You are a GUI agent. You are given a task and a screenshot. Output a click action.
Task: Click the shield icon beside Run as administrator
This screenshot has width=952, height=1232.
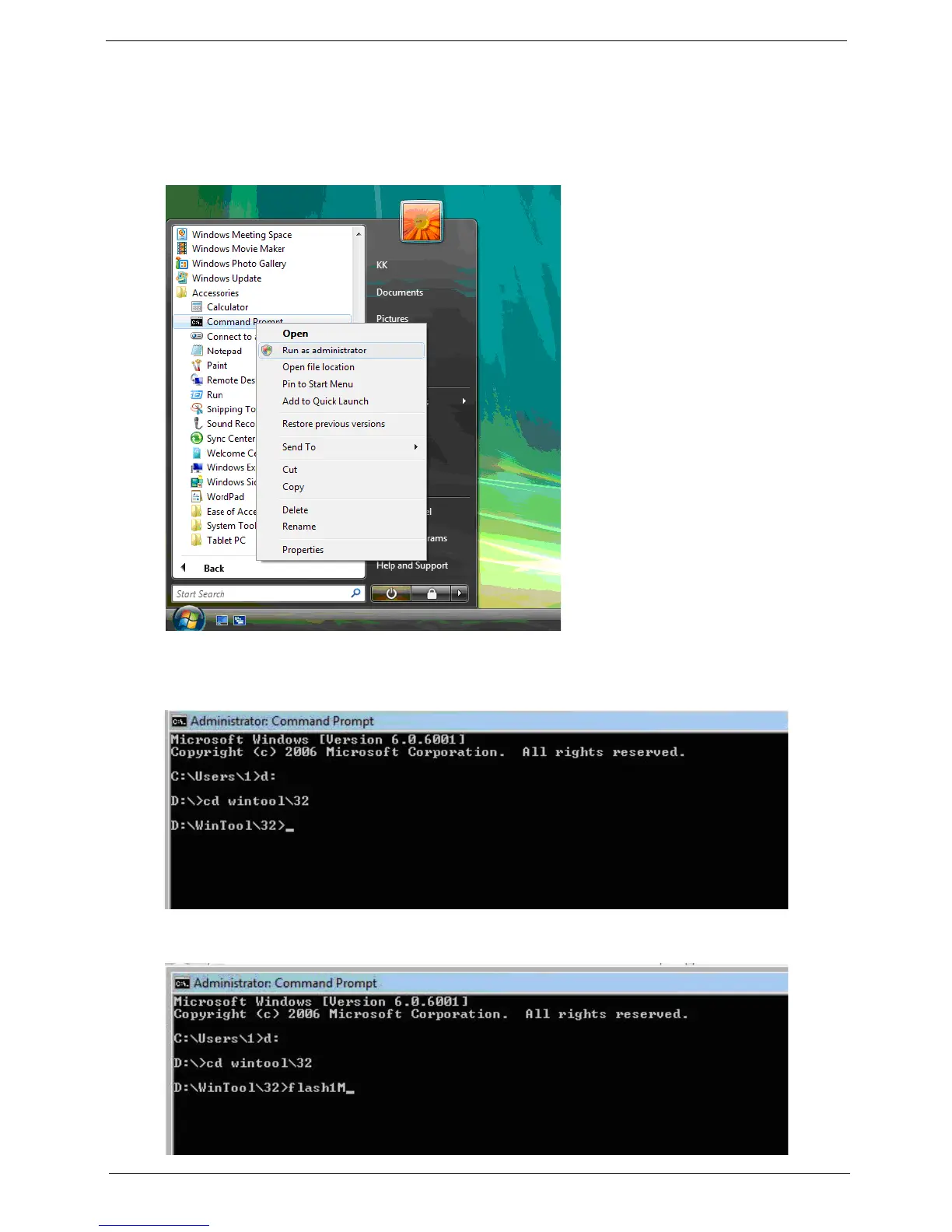click(x=267, y=351)
